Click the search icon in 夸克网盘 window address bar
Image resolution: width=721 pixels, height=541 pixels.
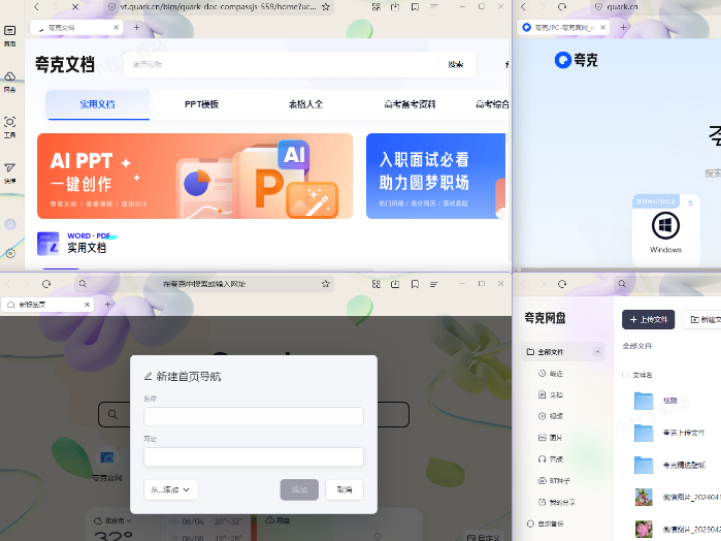point(622,284)
